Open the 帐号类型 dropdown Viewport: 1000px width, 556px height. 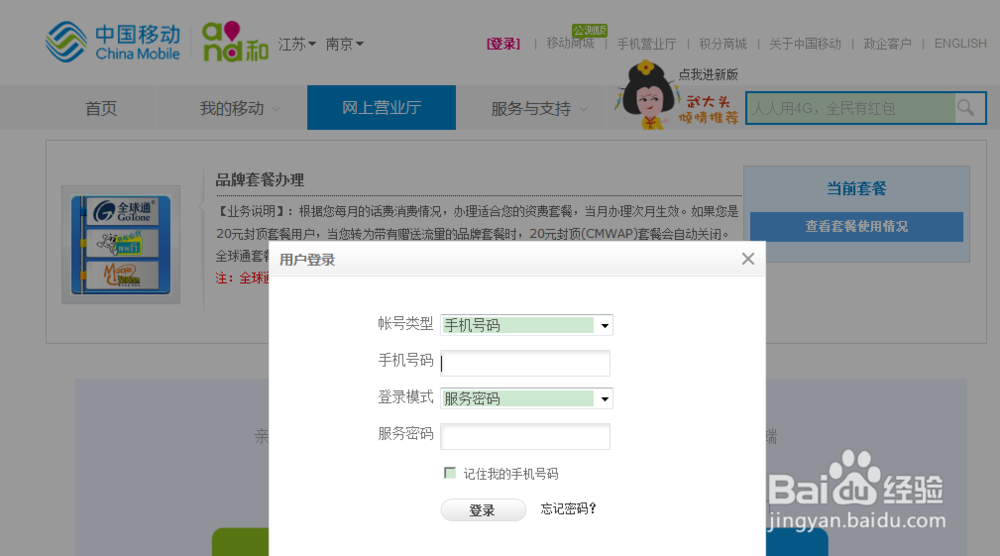[x=526, y=325]
